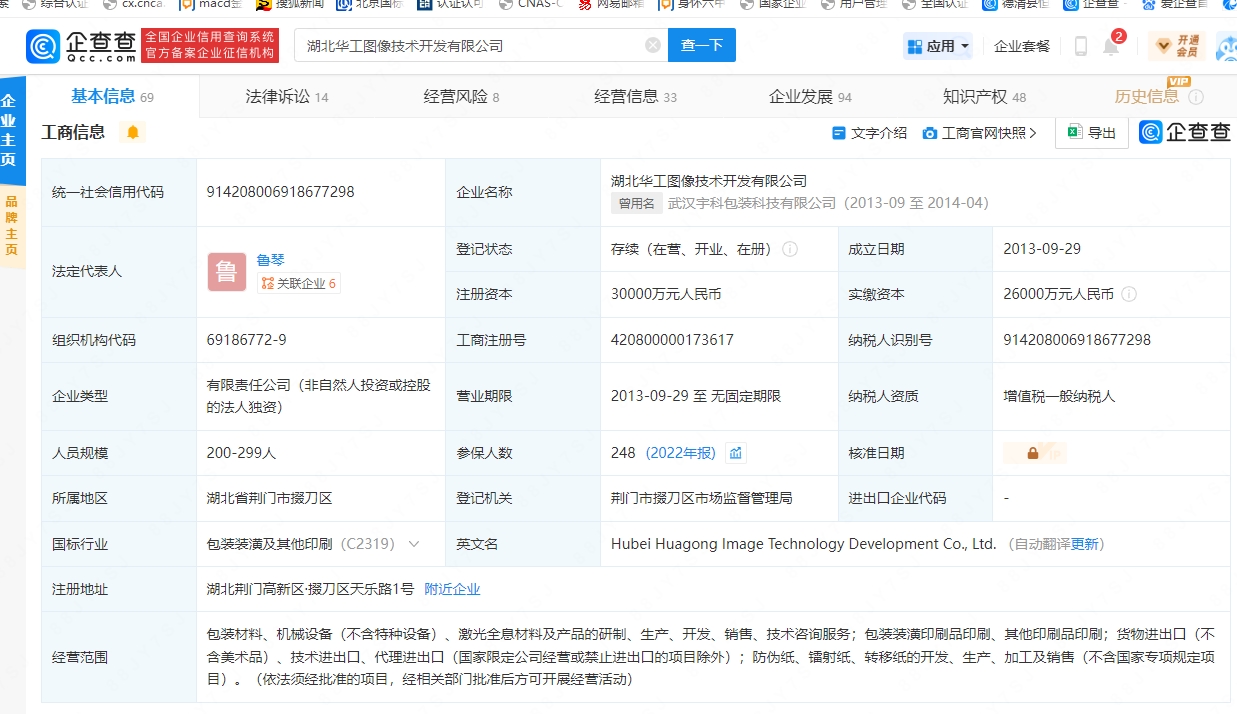The height and width of the screenshot is (714, 1237).
Task: Open the VIP 历史信息 tab
Action: click(1147, 96)
